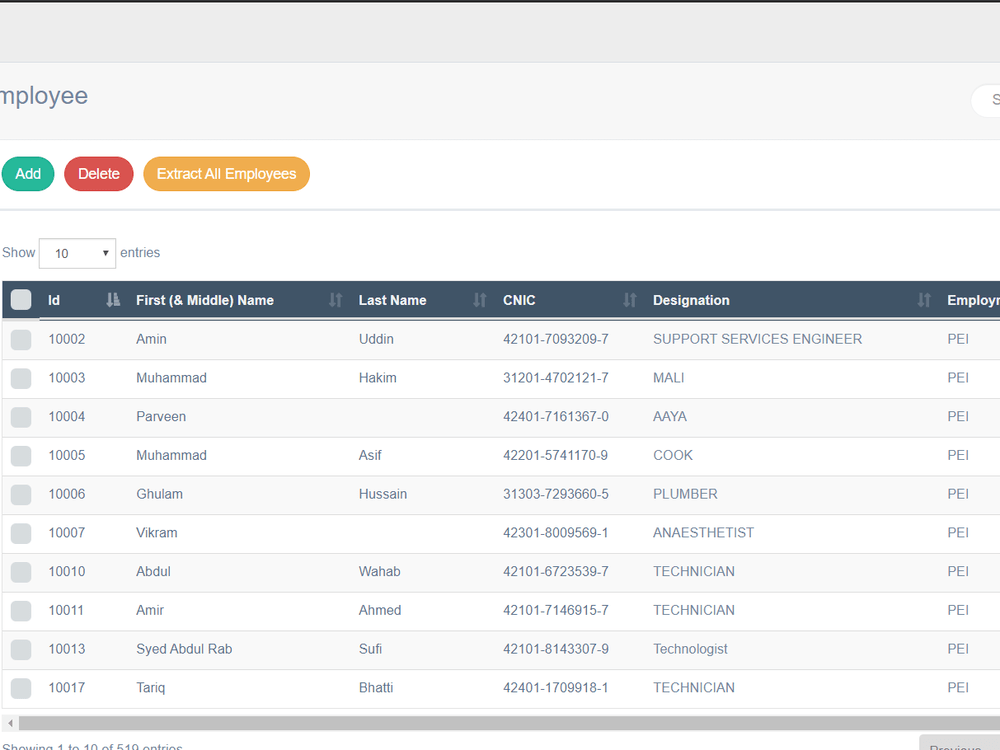Check the row for employee 10007 Vikram
Image resolution: width=1000 pixels, height=750 pixels.
click(x=21, y=533)
